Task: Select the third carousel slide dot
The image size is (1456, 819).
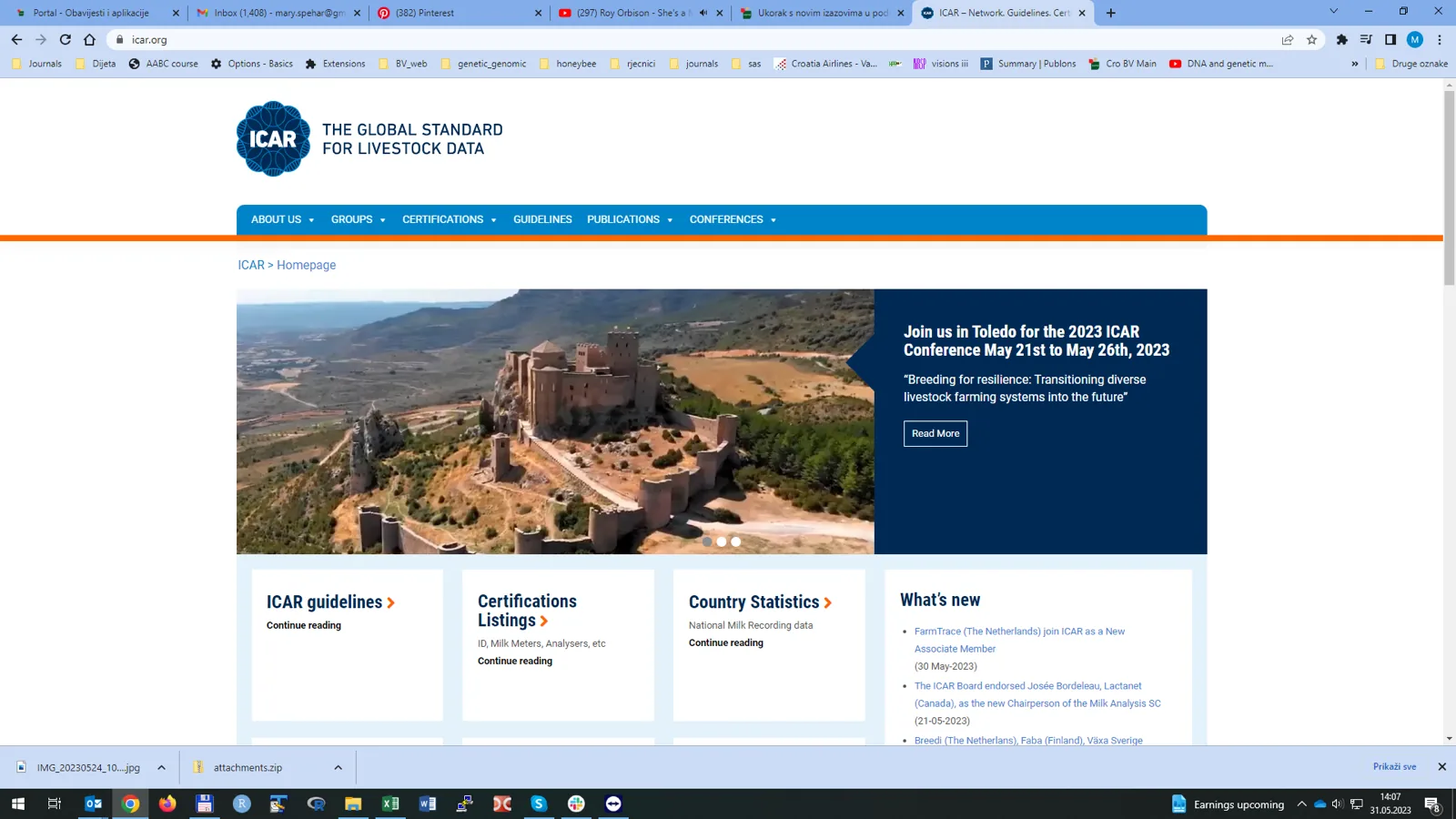Action: 736,541
